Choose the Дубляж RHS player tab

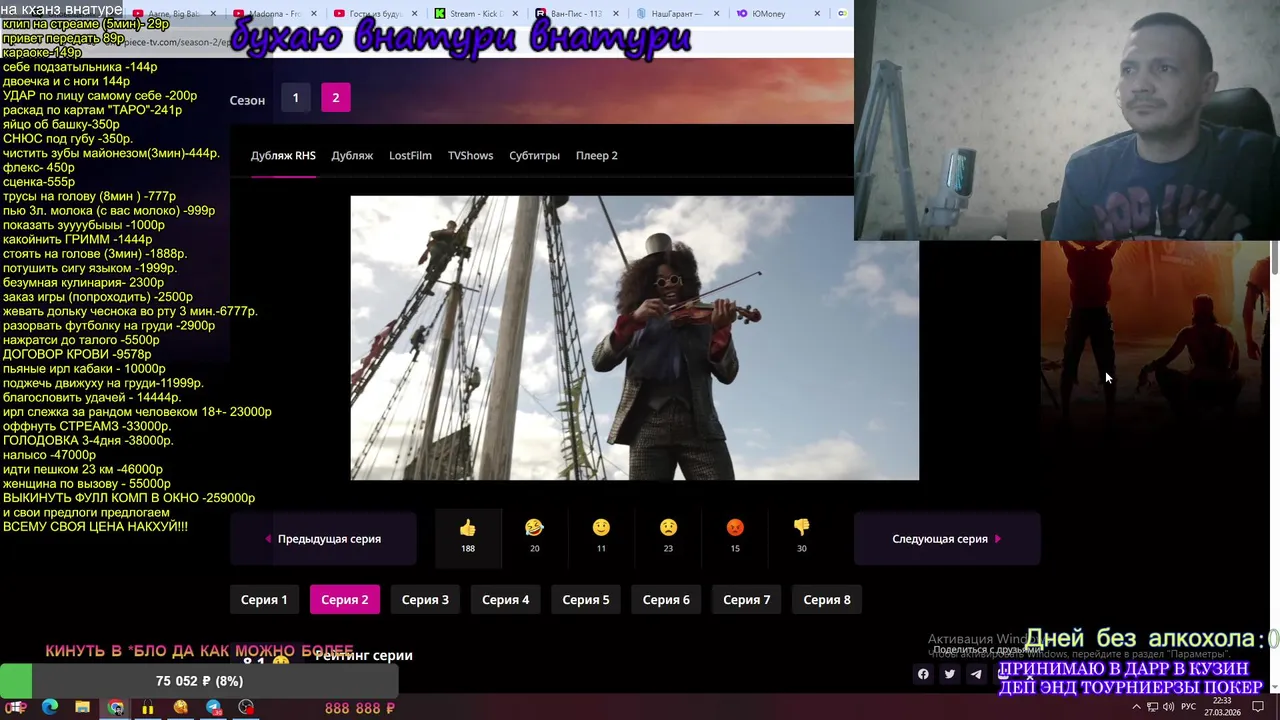click(x=283, y=156)
